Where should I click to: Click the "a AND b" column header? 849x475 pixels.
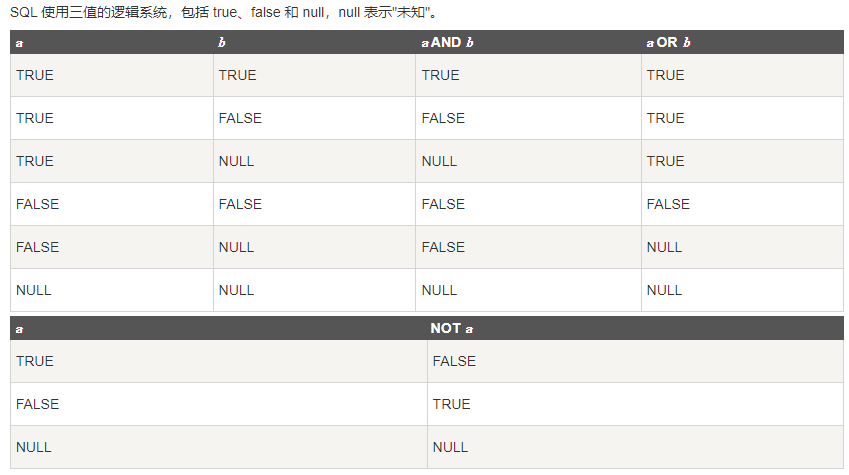447,42
